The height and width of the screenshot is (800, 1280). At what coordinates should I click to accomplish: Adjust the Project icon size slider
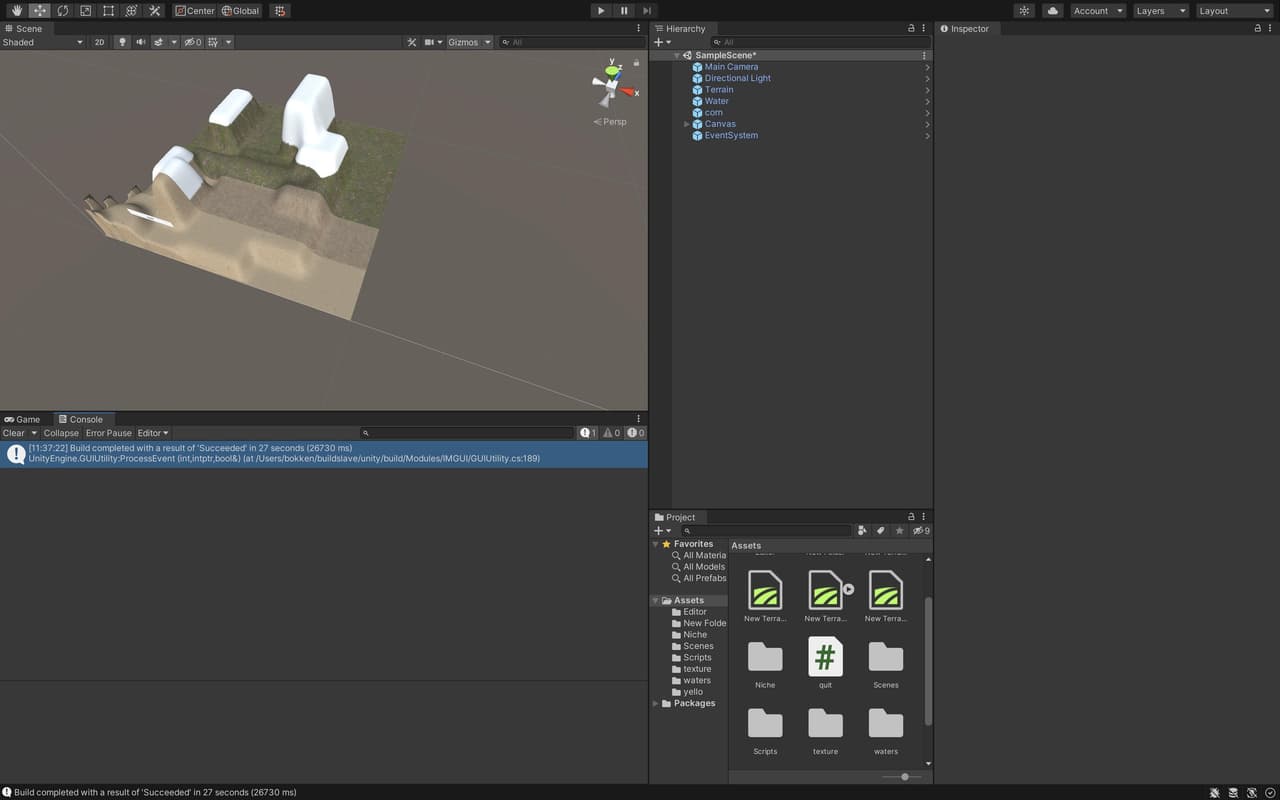[x=903, y=777]
